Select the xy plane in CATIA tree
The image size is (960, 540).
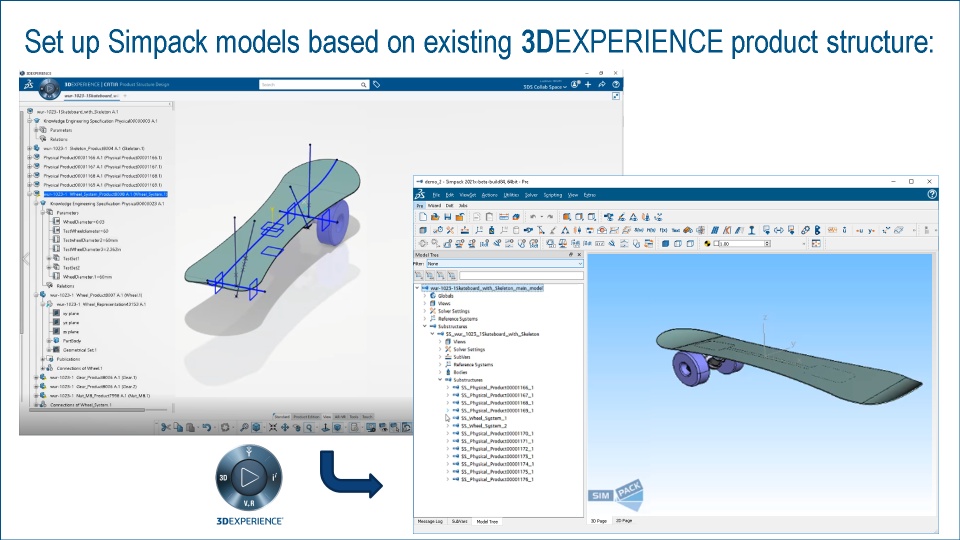71,313
